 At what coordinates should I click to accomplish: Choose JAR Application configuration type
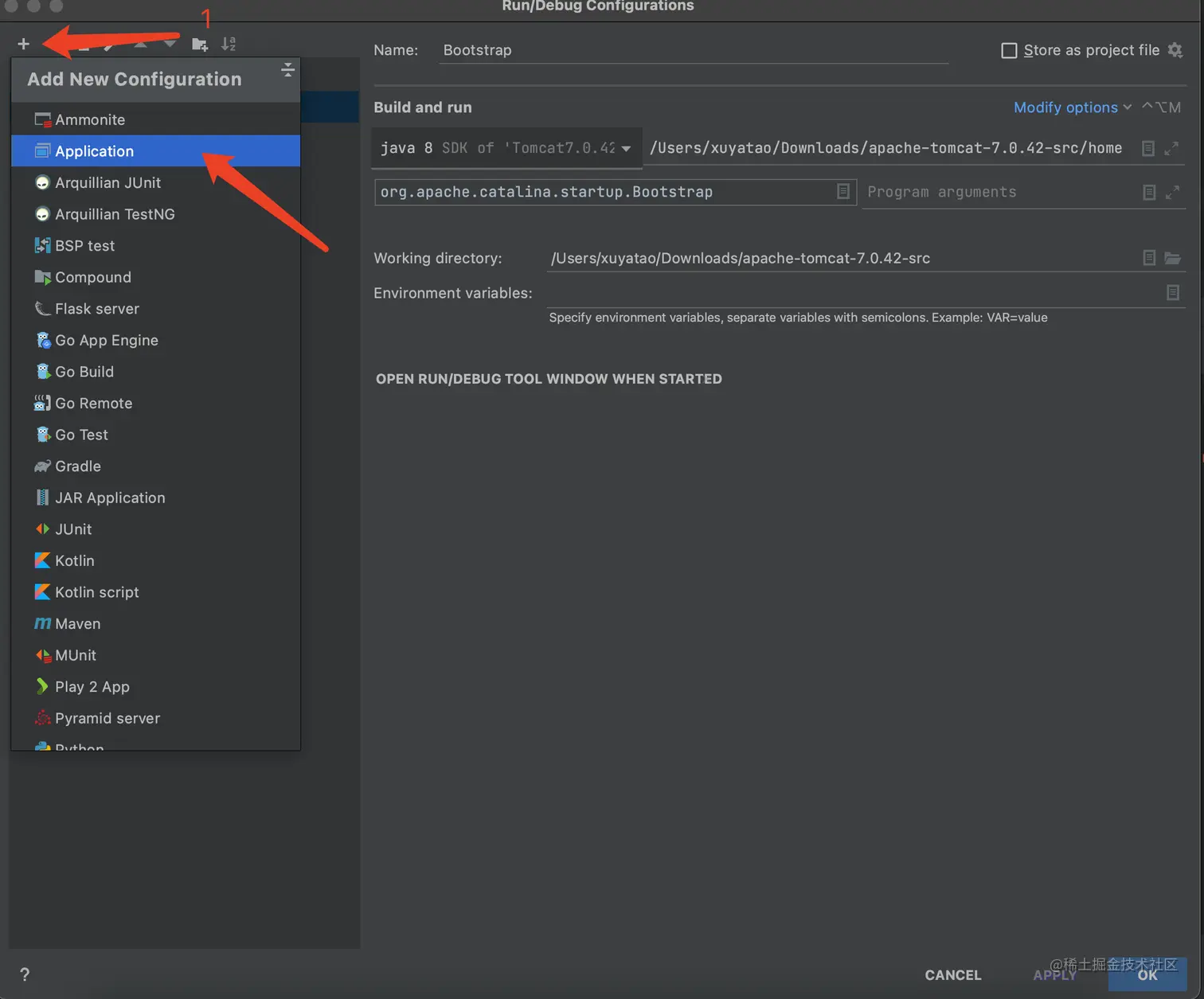tap(156, 498)
